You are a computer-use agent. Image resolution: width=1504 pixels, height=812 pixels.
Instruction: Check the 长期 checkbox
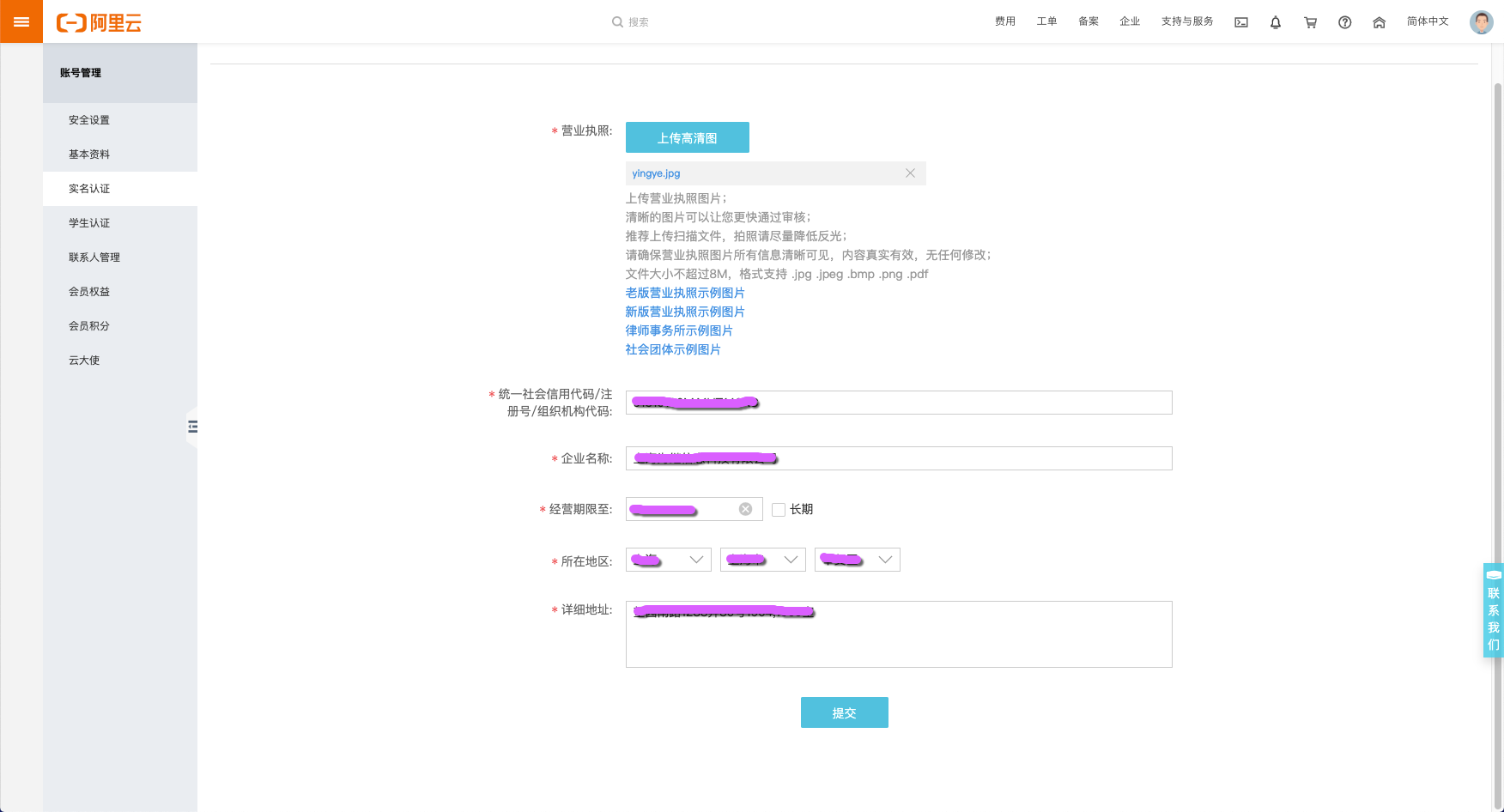tap(779, 510)
